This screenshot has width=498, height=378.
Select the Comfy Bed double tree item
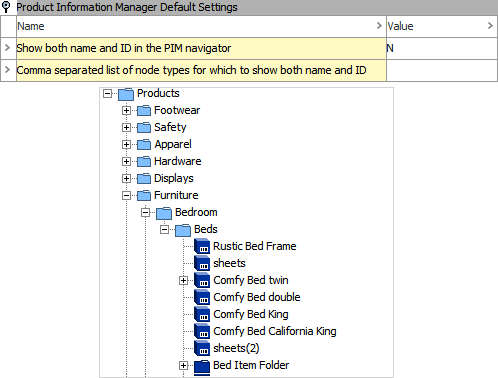tap(257, 297)
